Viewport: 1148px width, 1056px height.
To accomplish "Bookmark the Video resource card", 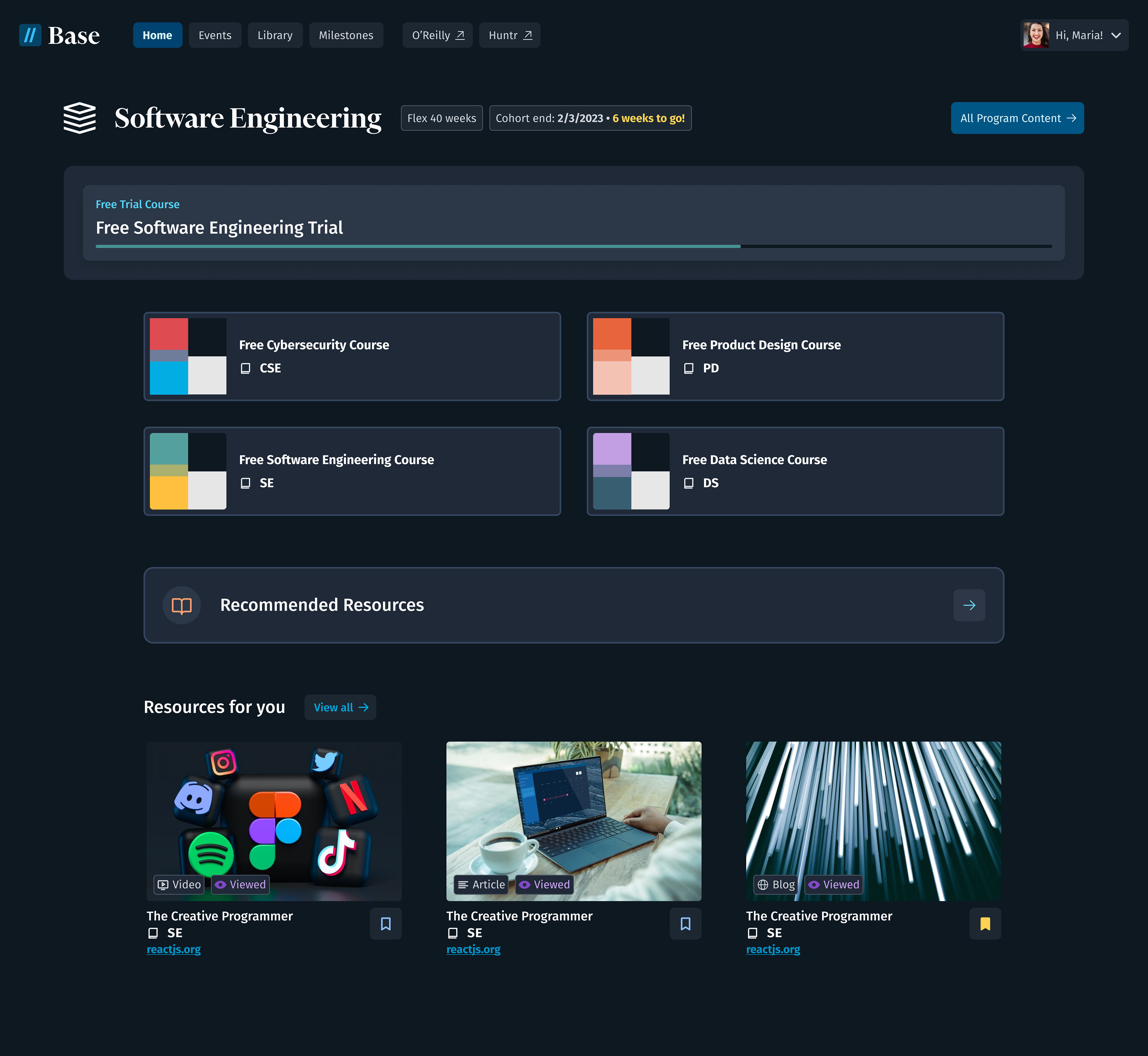I will tap(386, 924).
